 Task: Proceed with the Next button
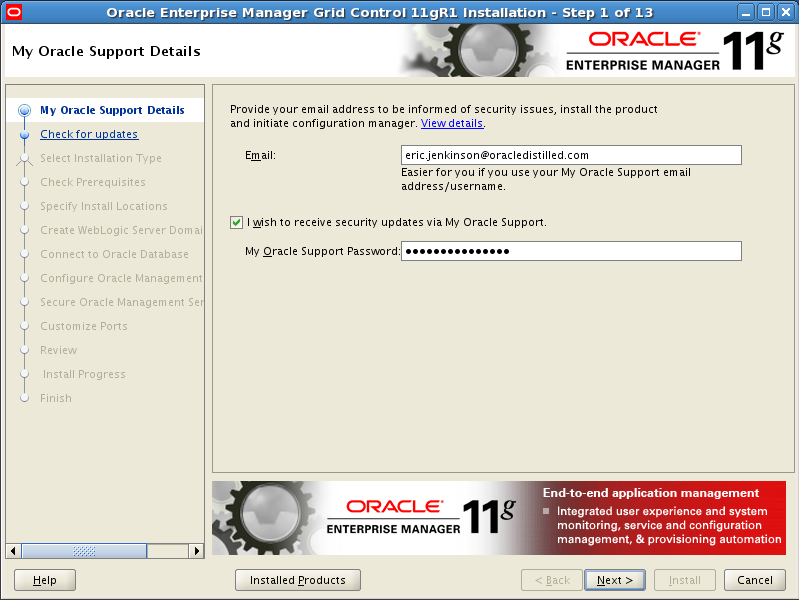click(x=615, y=580)
